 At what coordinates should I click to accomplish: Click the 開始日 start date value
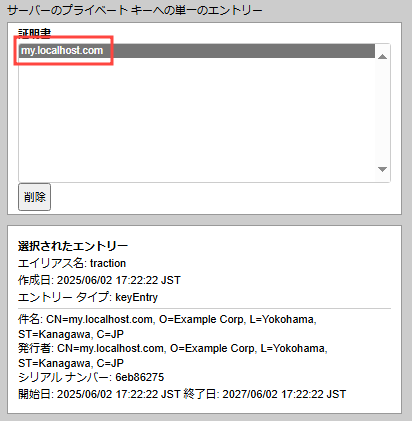coord(119,394)
